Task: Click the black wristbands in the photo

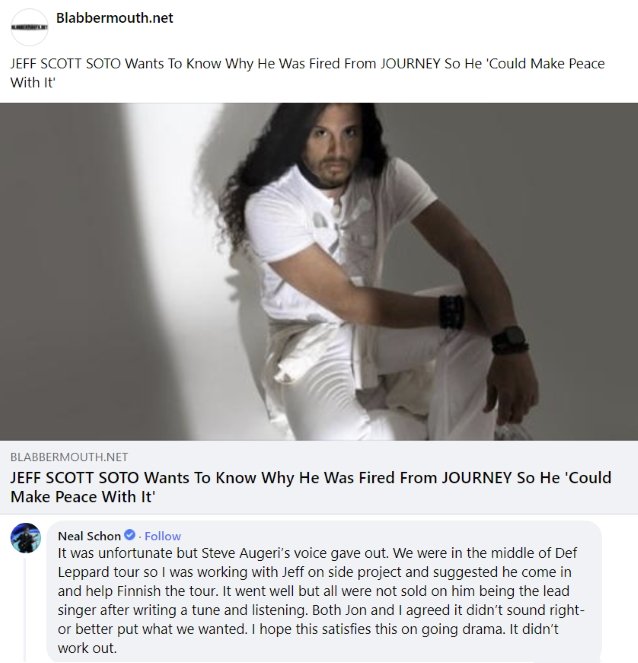Action: (x=452, y=312)
